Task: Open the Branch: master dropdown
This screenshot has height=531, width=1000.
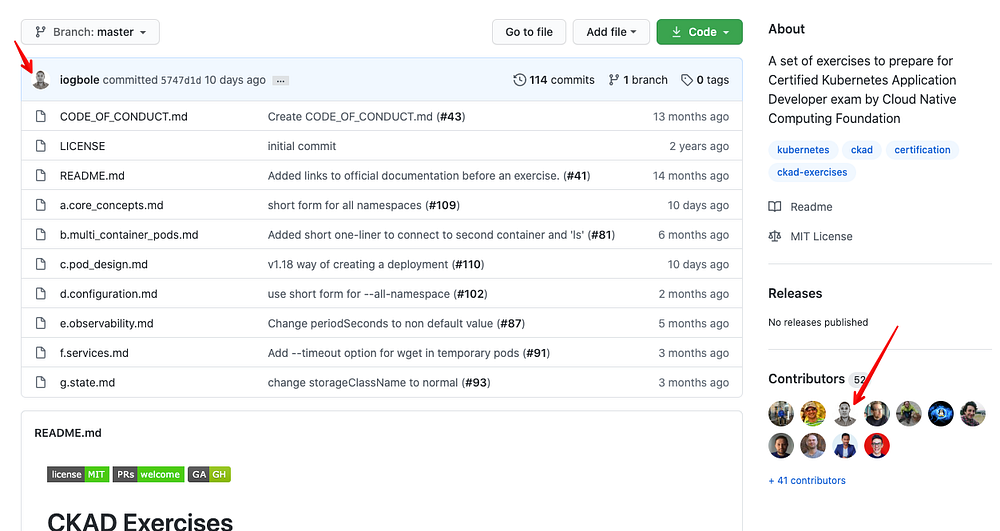Action: coord(90,32)
